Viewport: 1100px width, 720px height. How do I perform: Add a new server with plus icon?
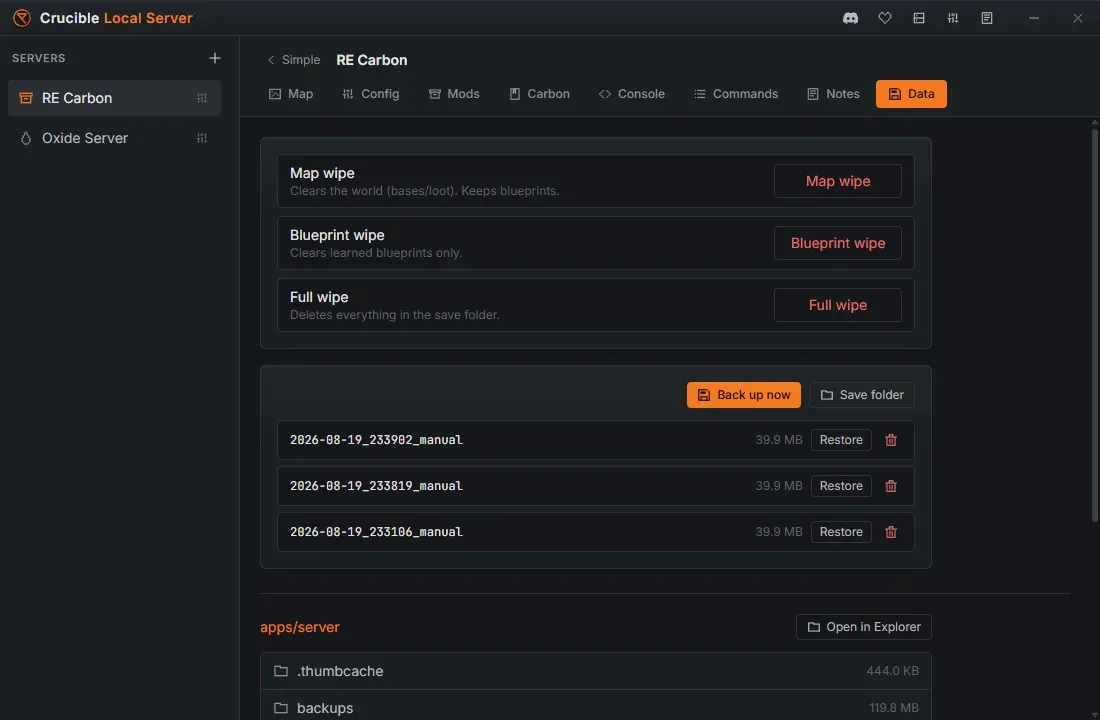point(215,58)
